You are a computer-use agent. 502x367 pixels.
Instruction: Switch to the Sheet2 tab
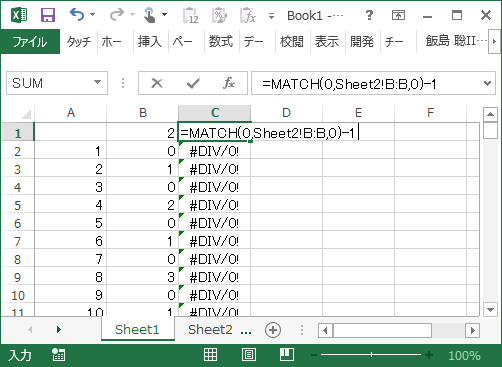210,330
